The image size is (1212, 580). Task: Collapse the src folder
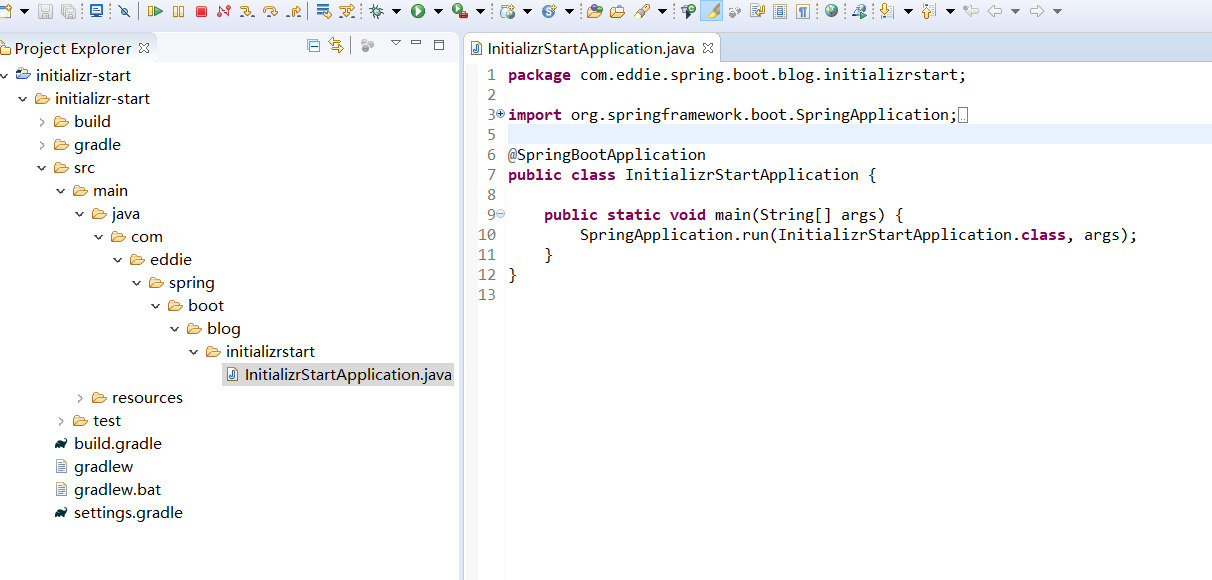click(x=42, y=168)
